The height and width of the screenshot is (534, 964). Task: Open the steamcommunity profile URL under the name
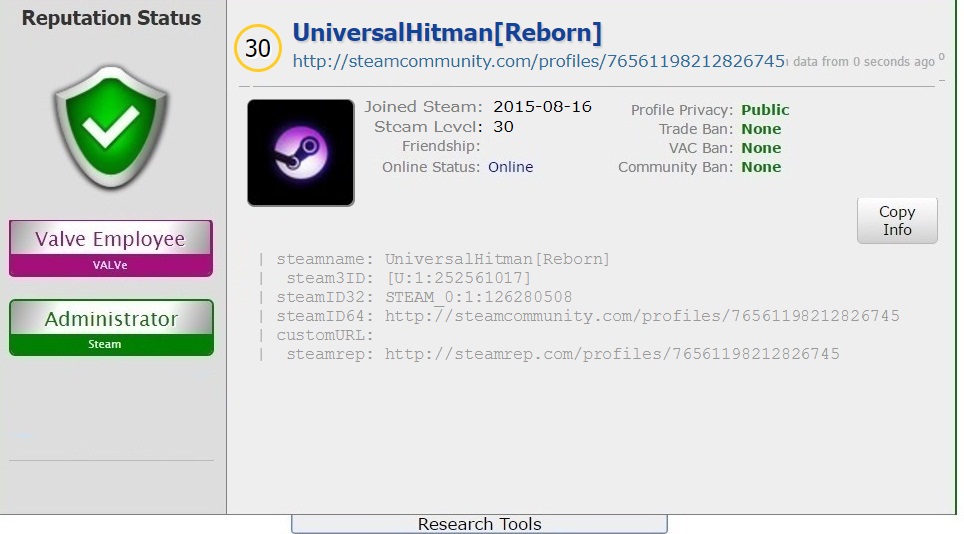pyautogui.click(x=538, y=62)
